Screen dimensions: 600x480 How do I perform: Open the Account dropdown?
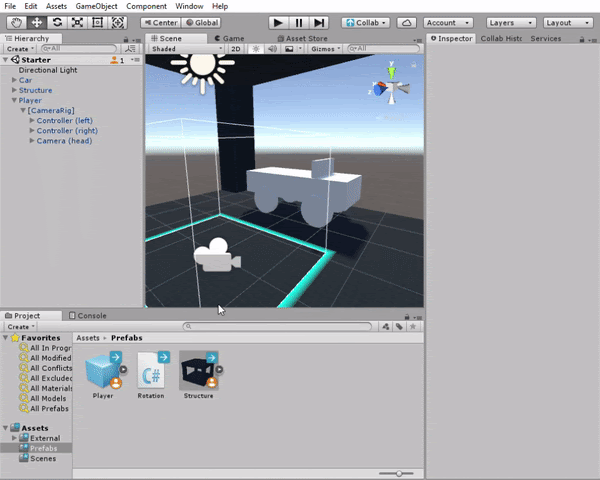tap(448, 23)
